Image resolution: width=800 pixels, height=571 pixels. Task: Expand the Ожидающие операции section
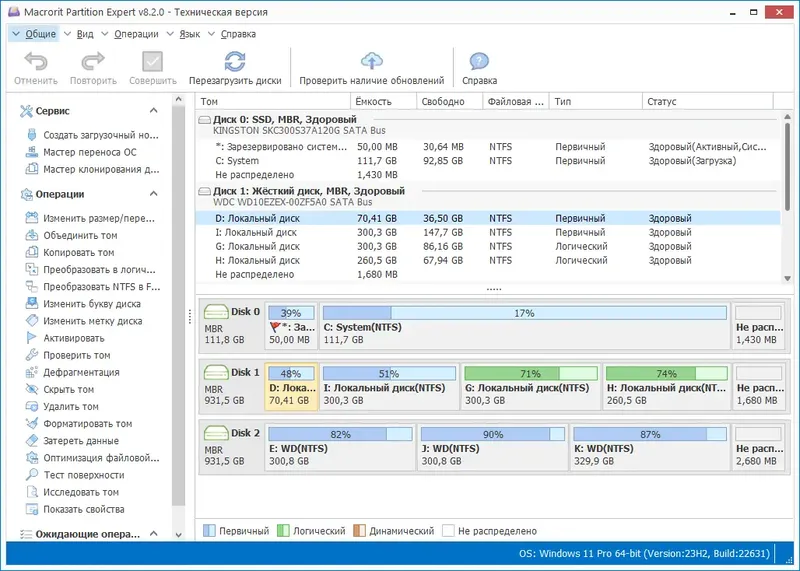point(154,535)
